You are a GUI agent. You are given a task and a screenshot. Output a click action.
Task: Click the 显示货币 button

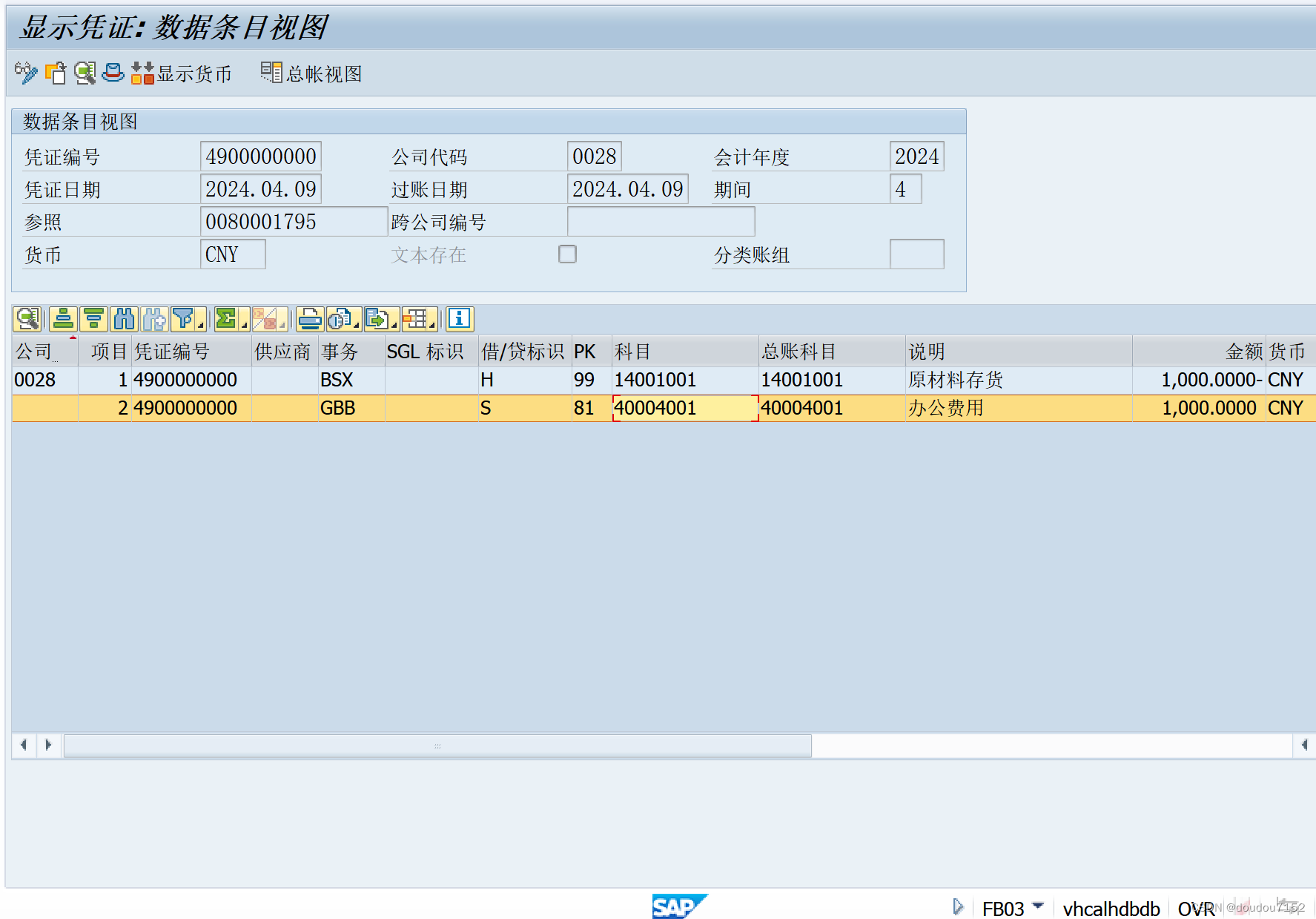coord(182,73)
